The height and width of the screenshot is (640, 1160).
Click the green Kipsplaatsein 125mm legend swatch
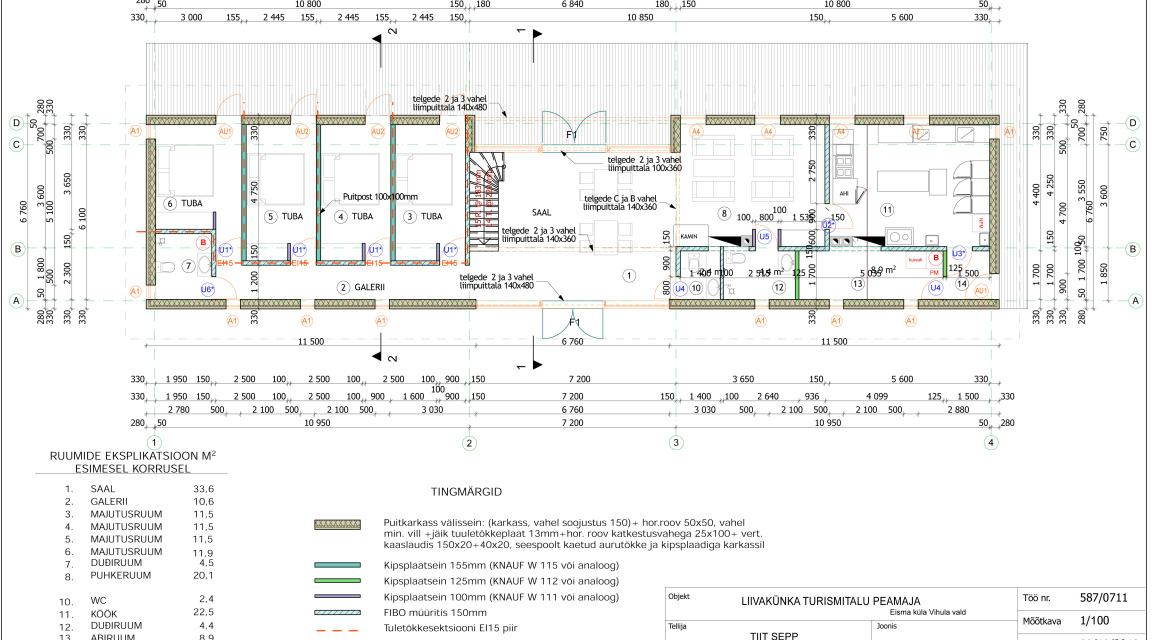(337, 581)
